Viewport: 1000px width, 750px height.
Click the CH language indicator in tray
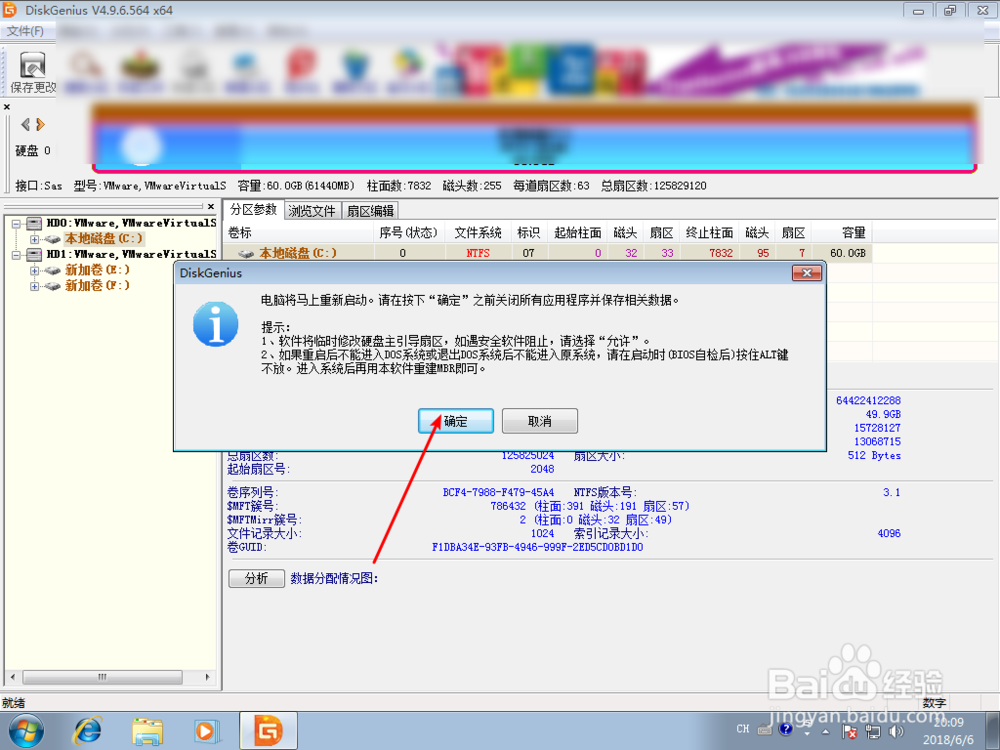(x=743, y=728)
